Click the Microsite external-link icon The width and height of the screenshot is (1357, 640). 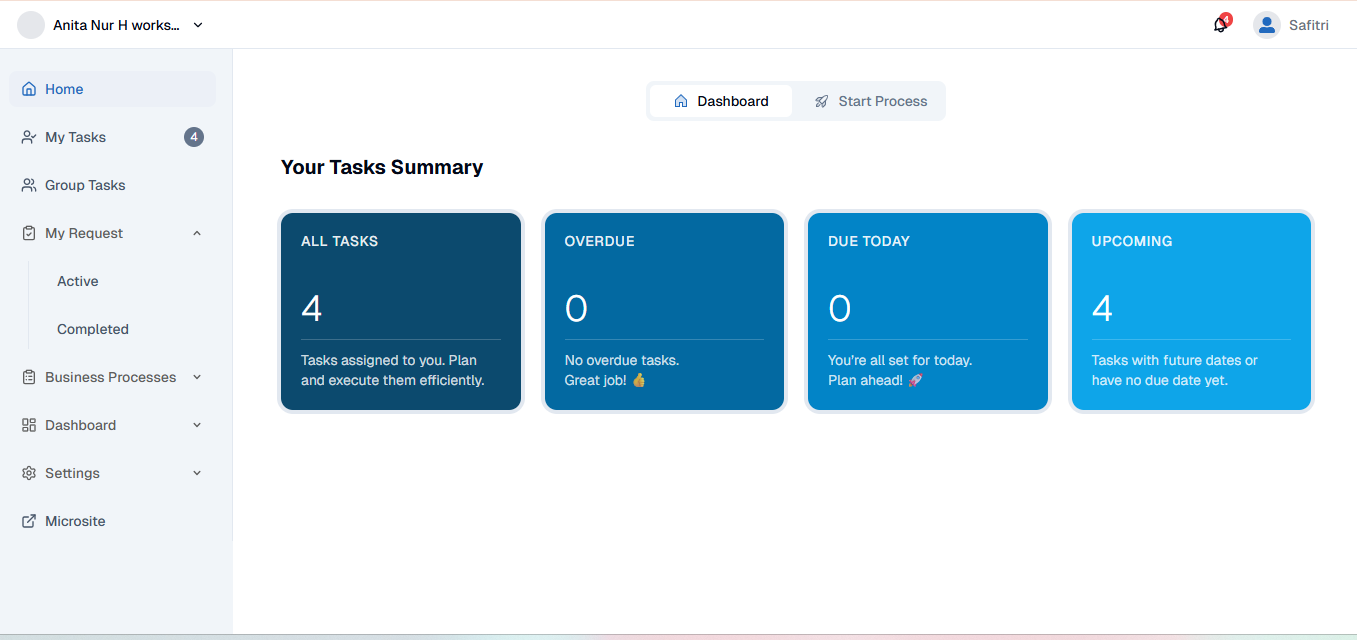(27, 520)
